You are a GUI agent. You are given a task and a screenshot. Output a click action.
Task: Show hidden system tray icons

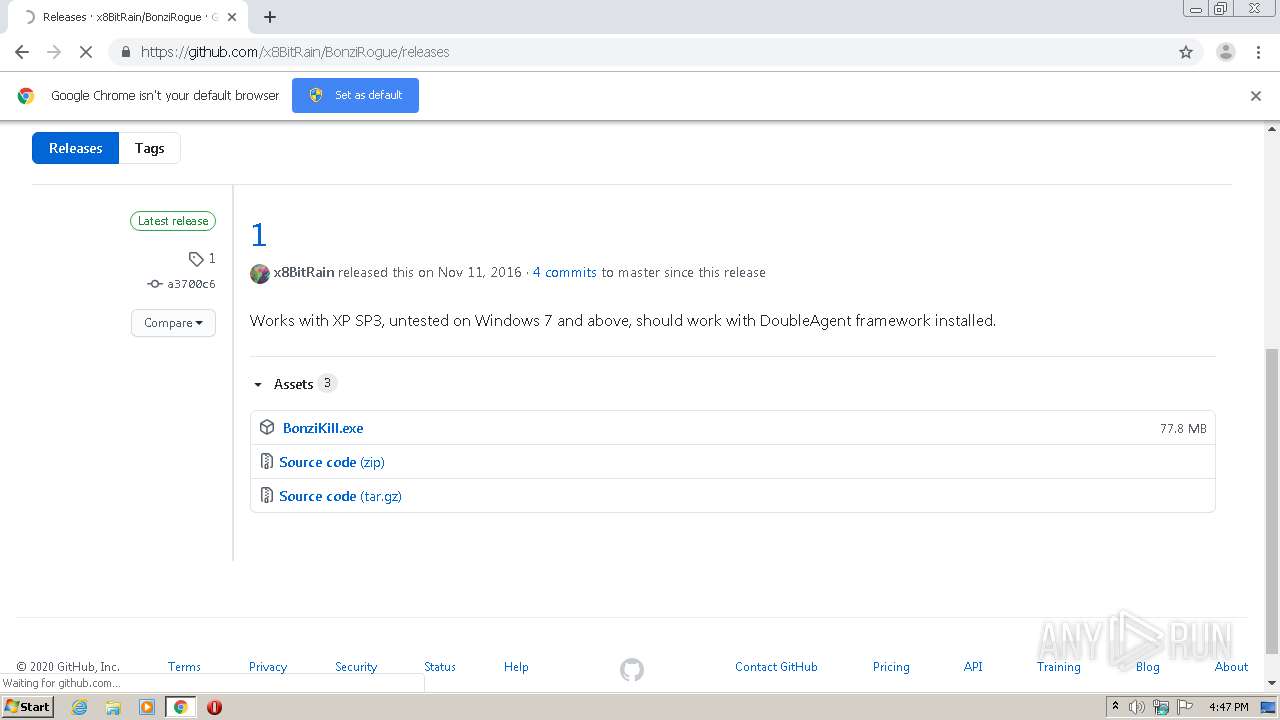(1115, 707)
